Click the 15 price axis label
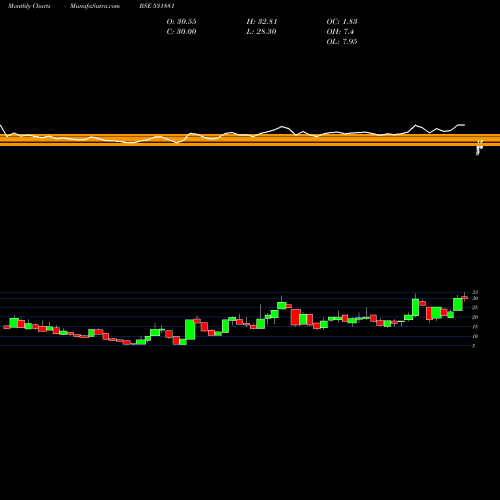 tap(475, 327)
